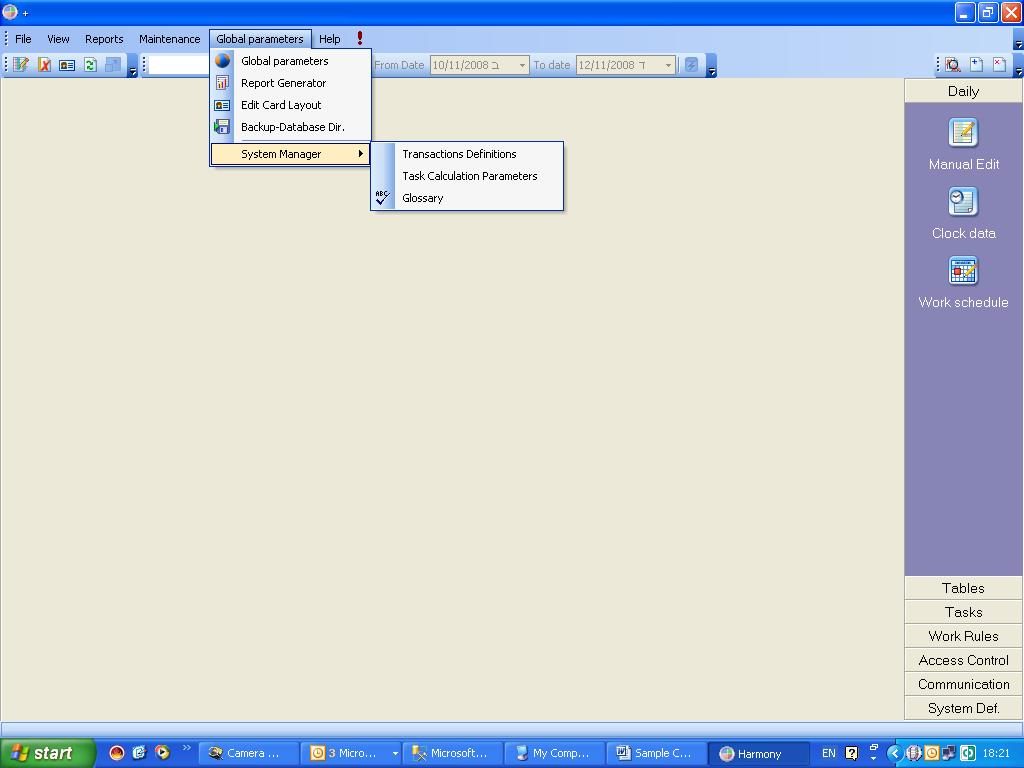Screen dimensions: 1024x768
Task: Open the Work schedule icon
Action: [x=963, y=271]
